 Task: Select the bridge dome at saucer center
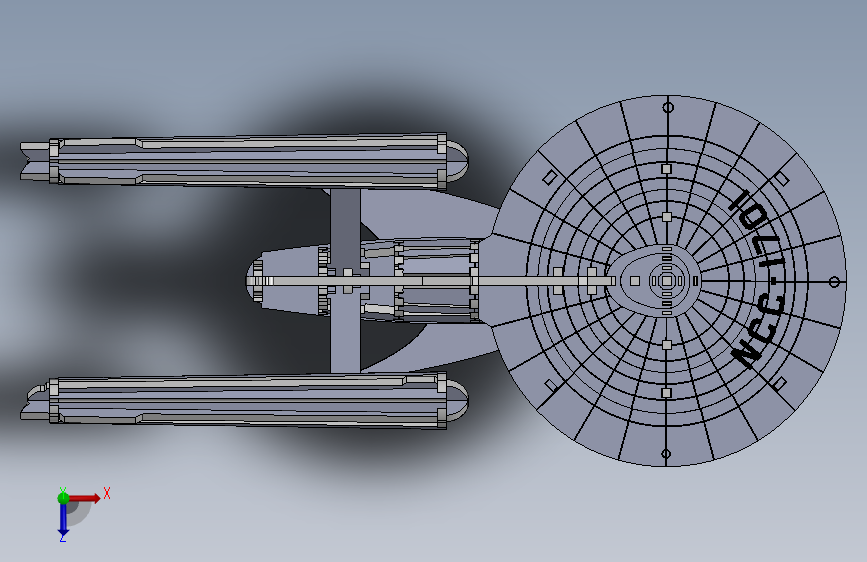667,281
